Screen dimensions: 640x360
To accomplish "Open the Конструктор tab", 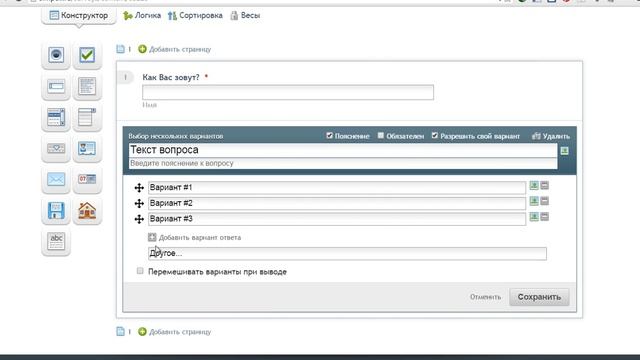I will coord(79,16).
